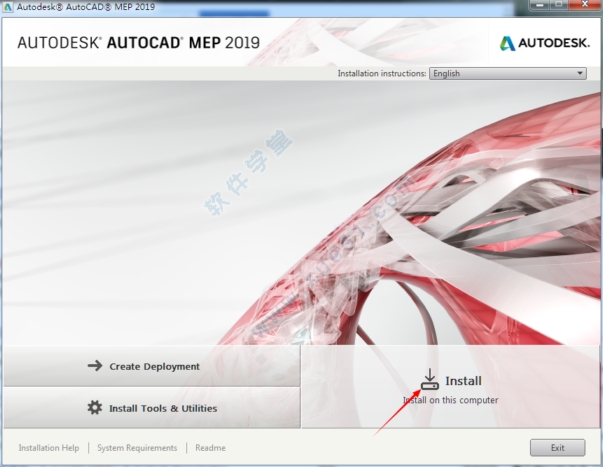
Task: Click the Create Deployment arrow icon
Action: 95,365
